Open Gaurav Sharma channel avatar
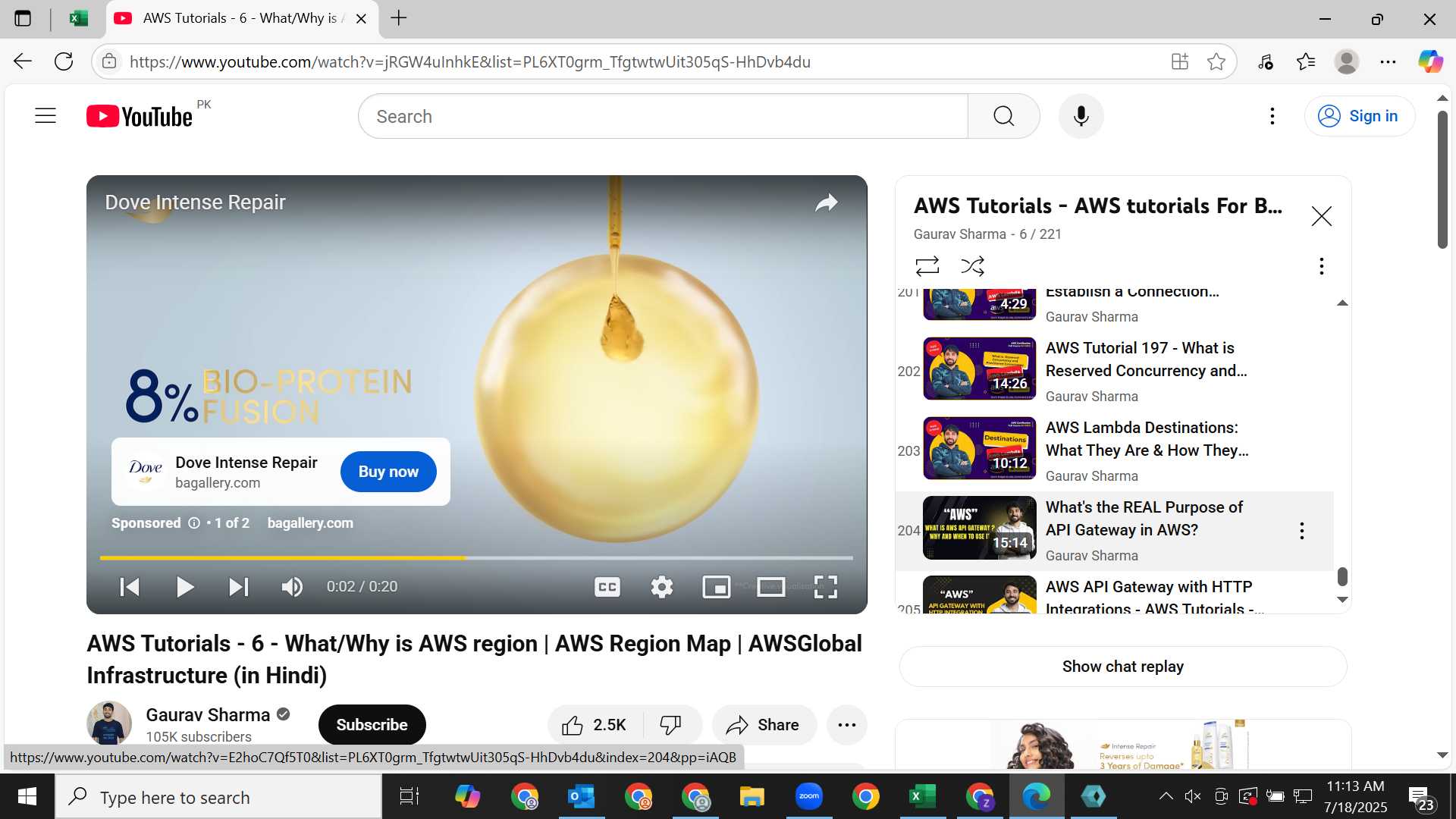The width and height of the screenshot is (1456, 819). coord(109,723)
